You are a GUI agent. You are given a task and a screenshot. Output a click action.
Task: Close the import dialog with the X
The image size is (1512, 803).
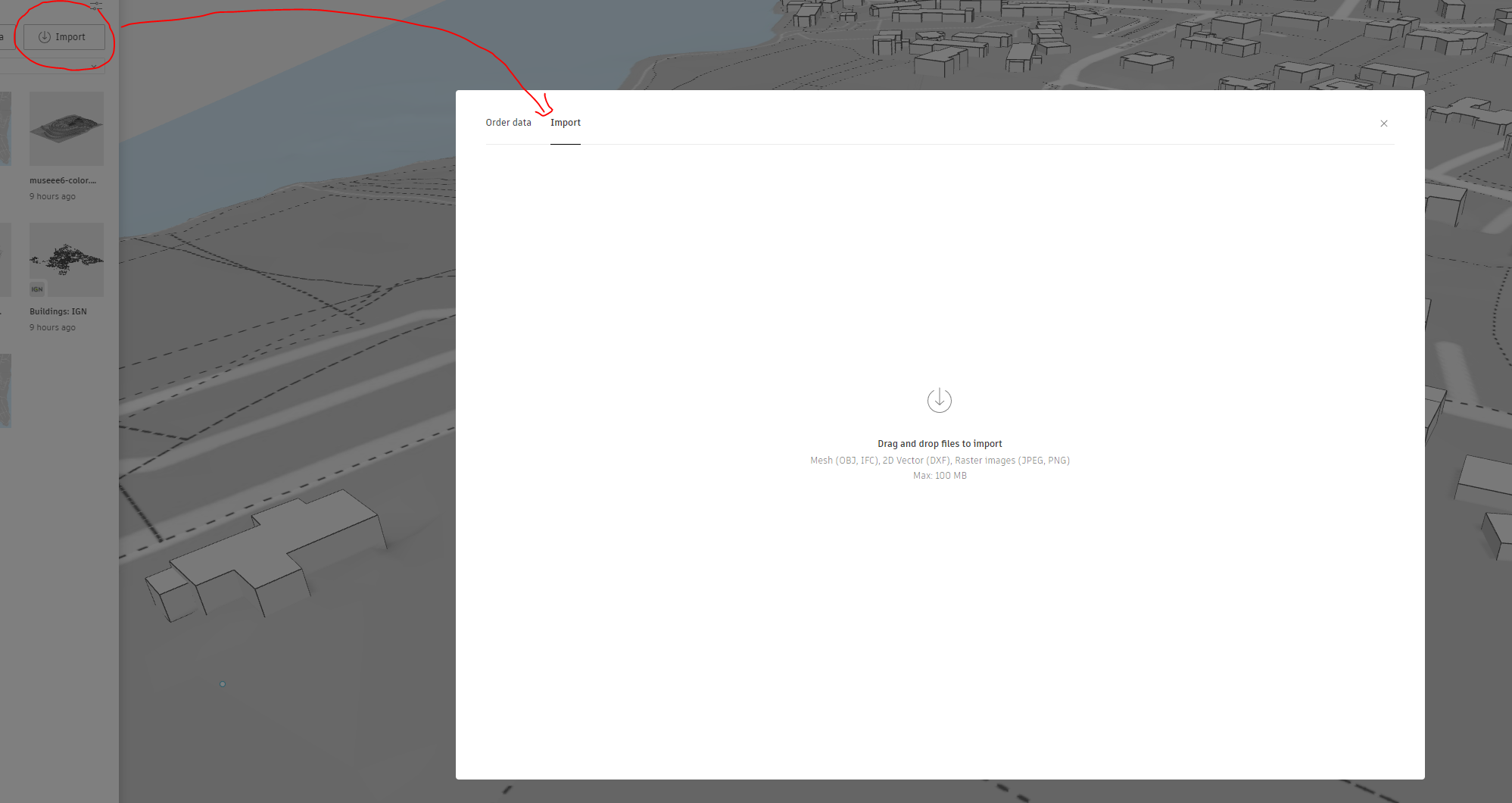tap(1384, 123)
